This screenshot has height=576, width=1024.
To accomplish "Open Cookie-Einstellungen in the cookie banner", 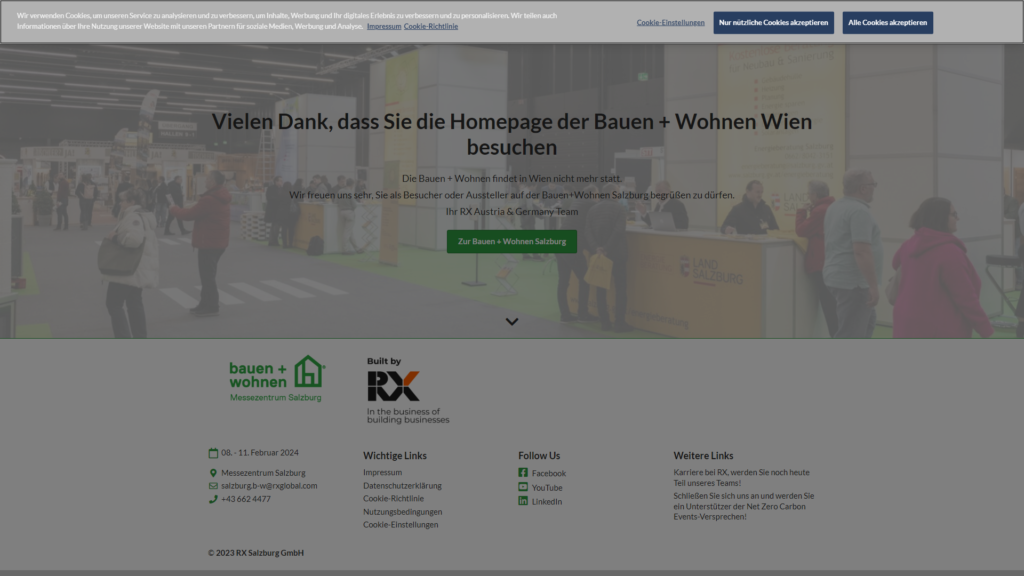I will [x=670, y=23].
